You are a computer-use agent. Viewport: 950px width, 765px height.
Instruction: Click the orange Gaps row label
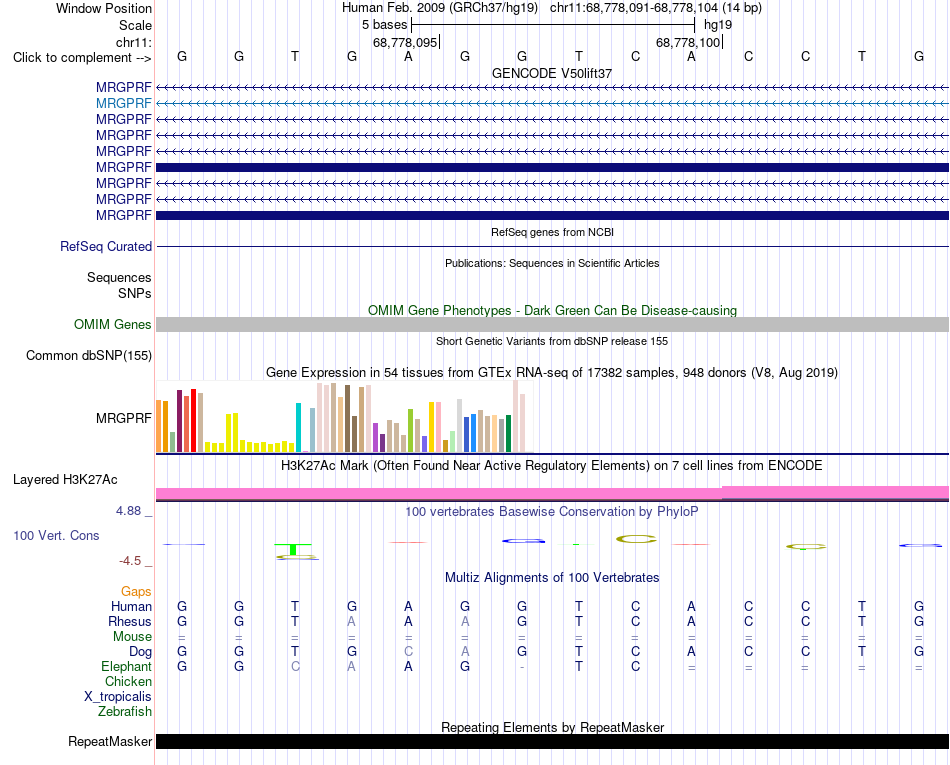pyautogui.click(x=136, y=592)
